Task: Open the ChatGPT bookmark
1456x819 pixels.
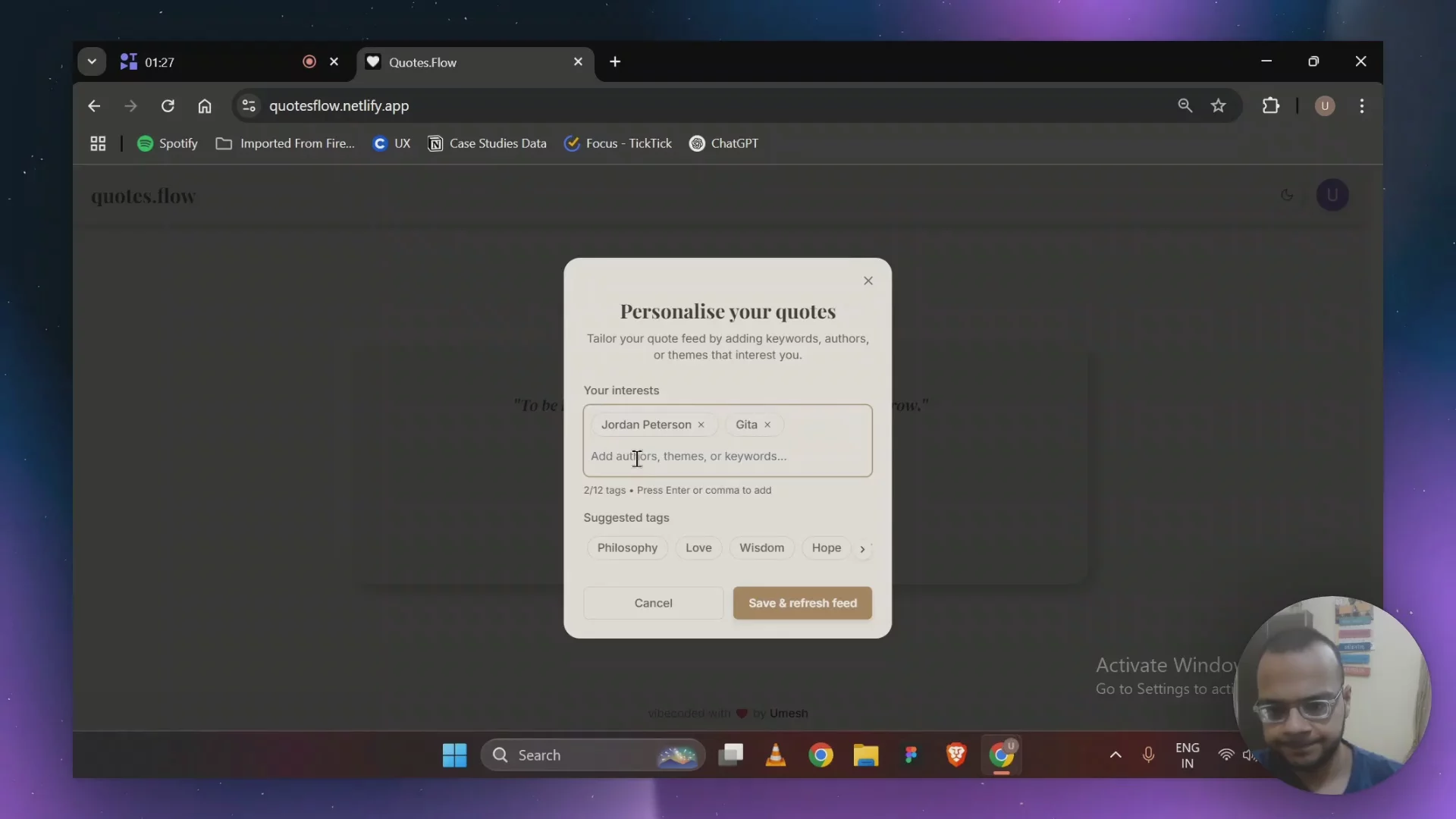Action: tap(723, 143)
